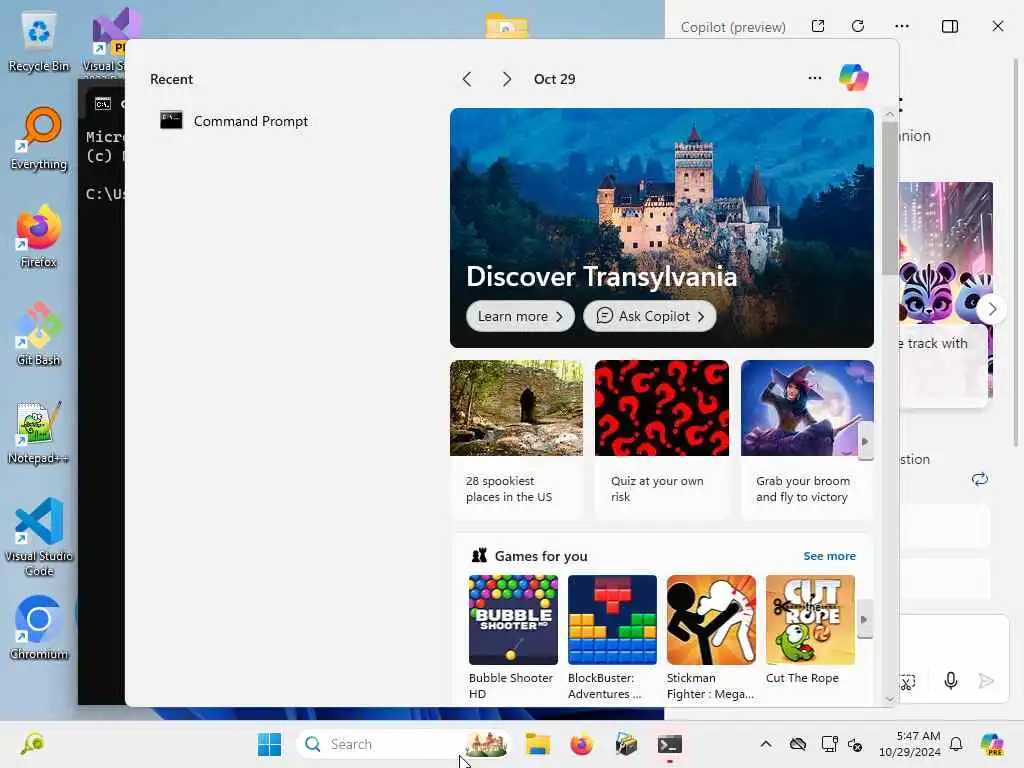This screenshot has height=768, width=1024.
Task: Click Copilot send message arrow
Action: pos(986,681)
